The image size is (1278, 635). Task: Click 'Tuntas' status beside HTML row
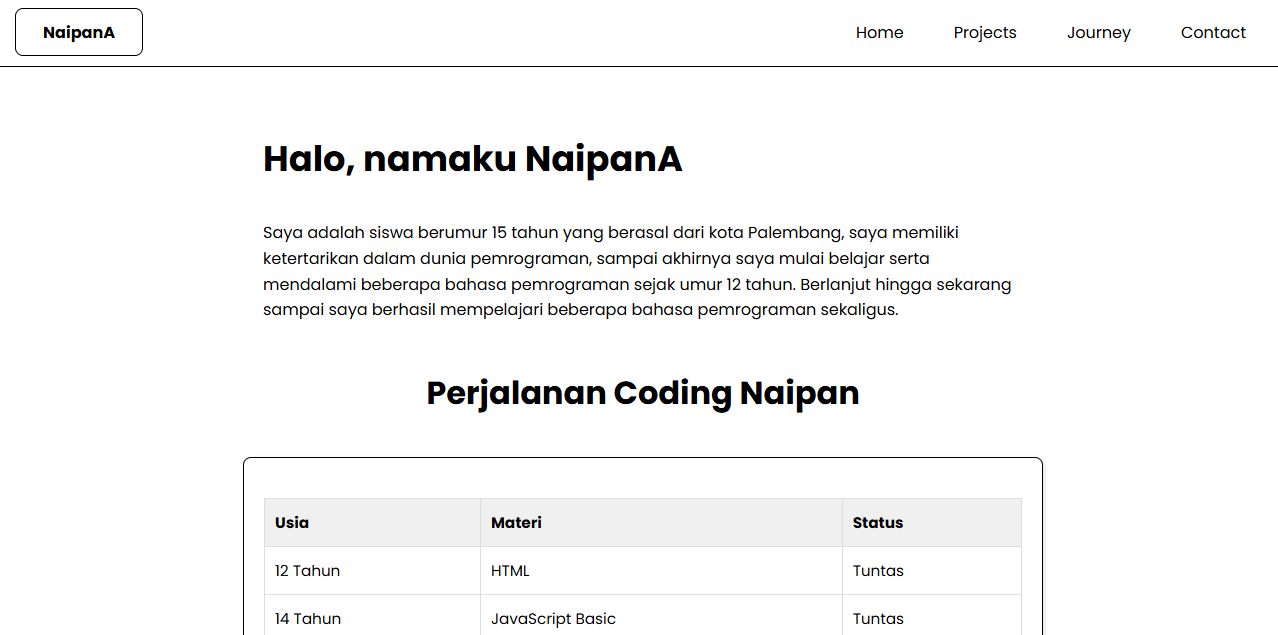pos(878,570)
